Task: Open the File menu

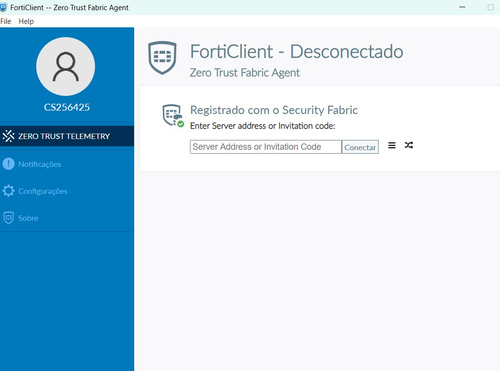Action: [x=6, y=21]
